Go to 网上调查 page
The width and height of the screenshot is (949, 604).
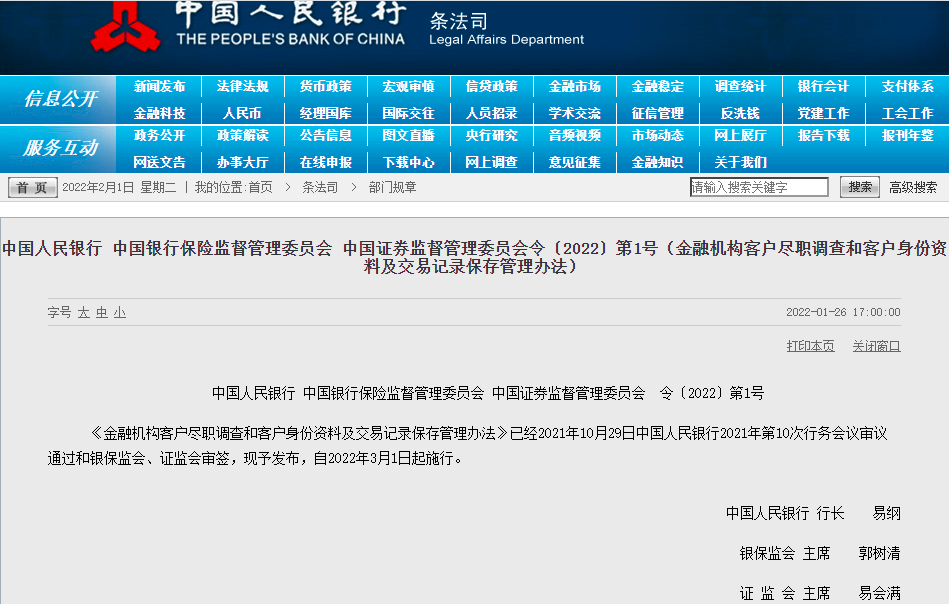pyautogui.click(x=491, y=162)
